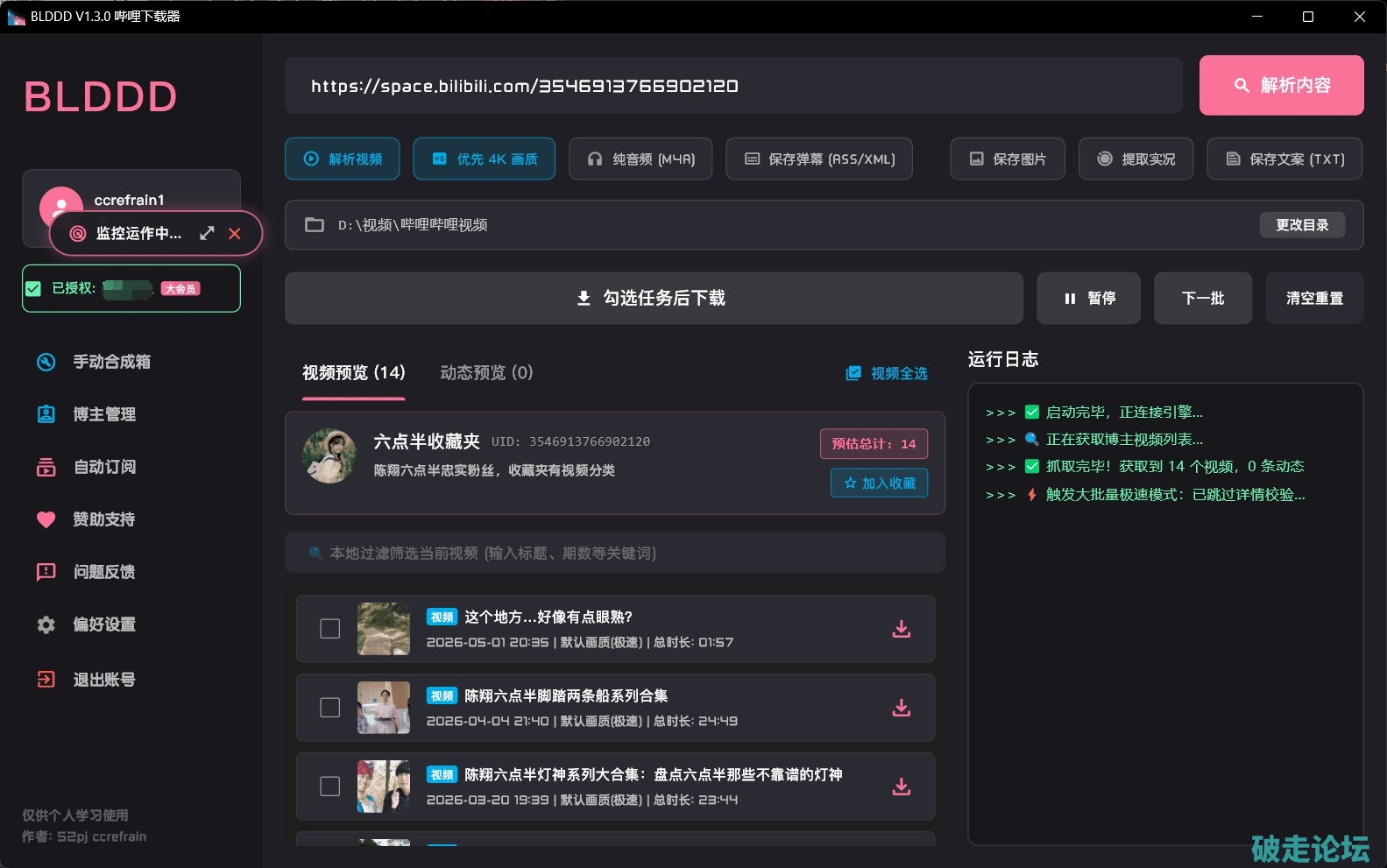Click 运行日志 panel heading
The image size is (1387, 868).
pos(1003,359)
